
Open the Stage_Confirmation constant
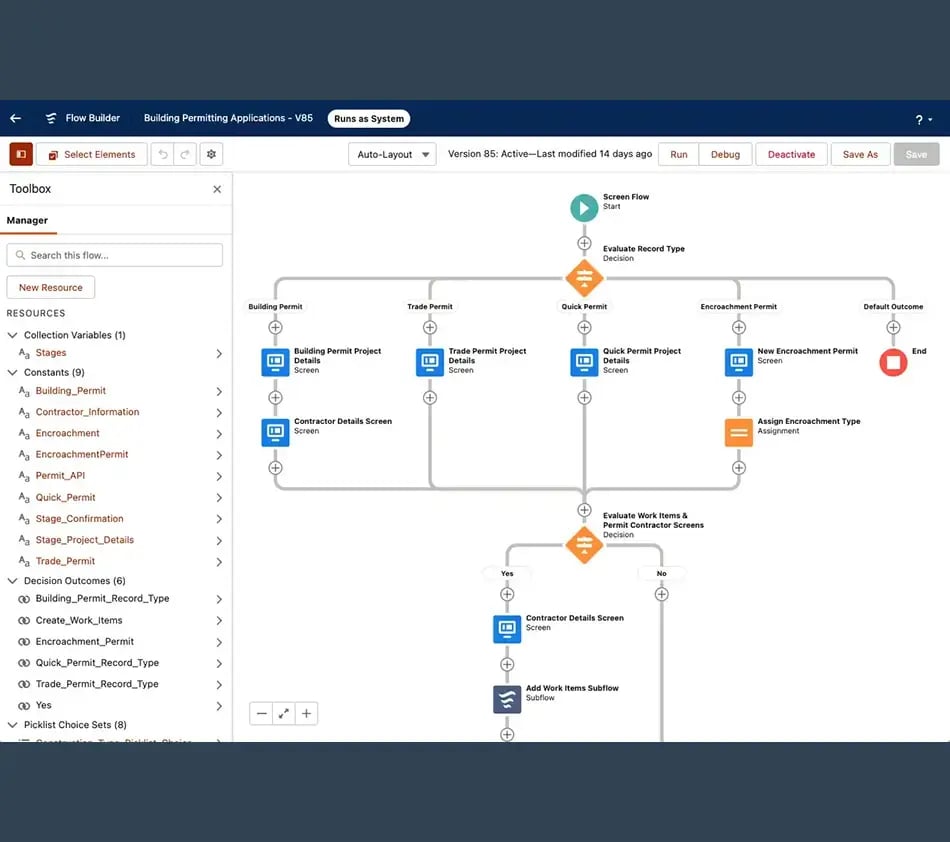tap(79, 519)
